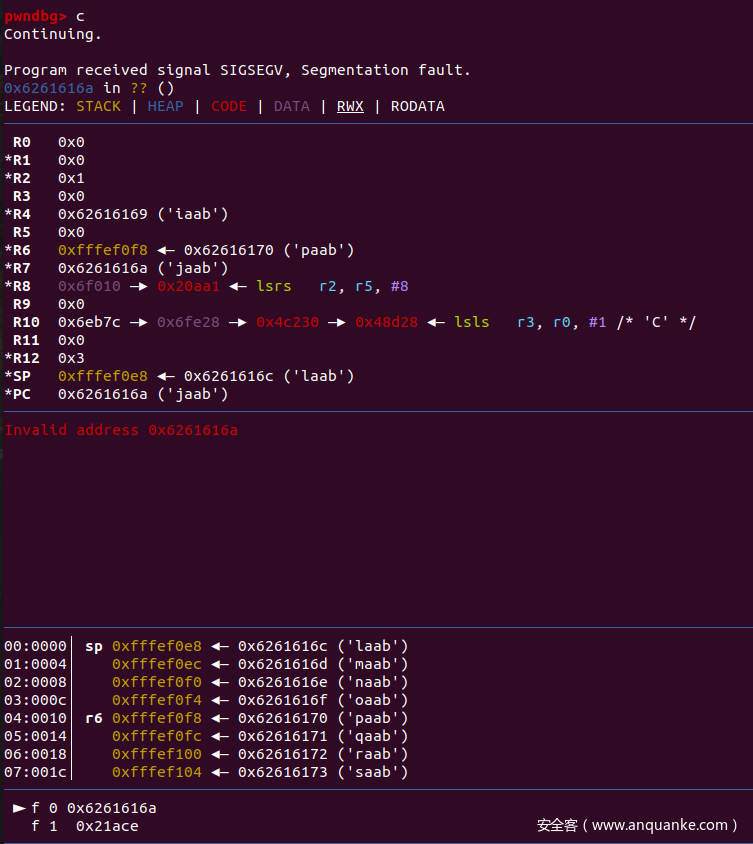Viewport: 753px width, 844px height.
Task: Click the CODE label in the legend
Action: (x=228, y=106)
